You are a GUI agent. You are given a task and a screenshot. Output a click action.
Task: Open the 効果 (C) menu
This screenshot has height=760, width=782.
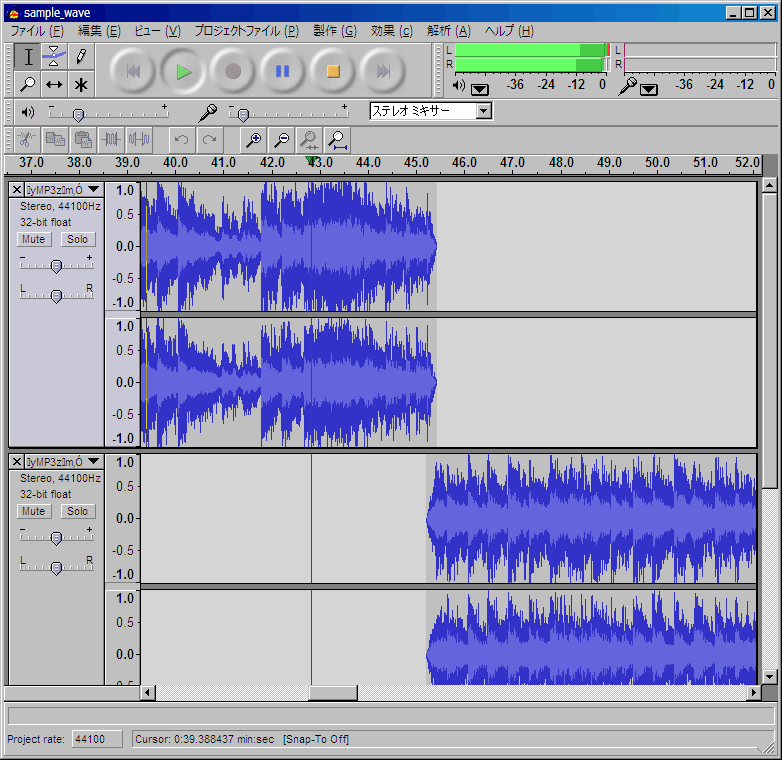(x=391, y=31)
